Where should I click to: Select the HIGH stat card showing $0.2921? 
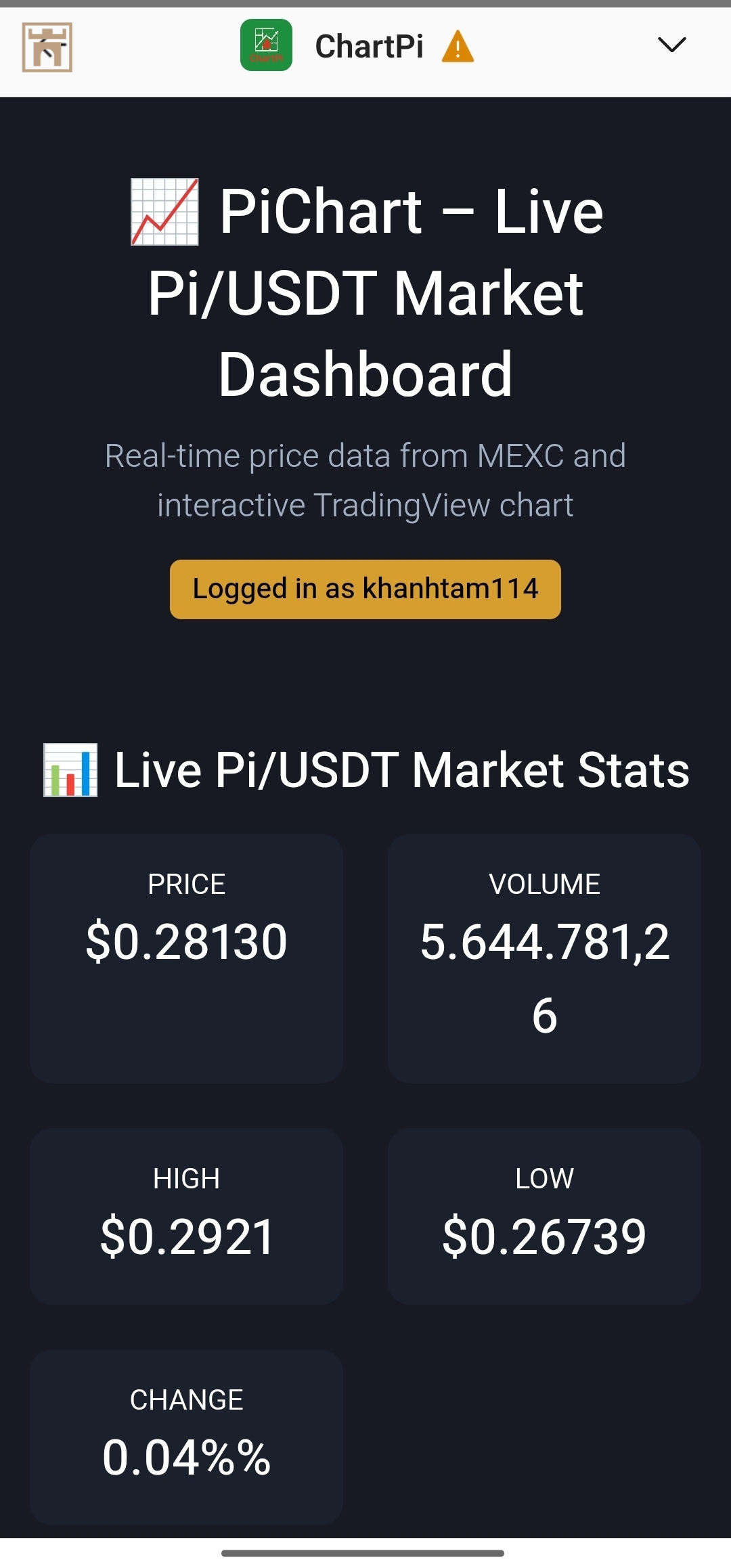pyautogui.click(x=186, y=1216)
